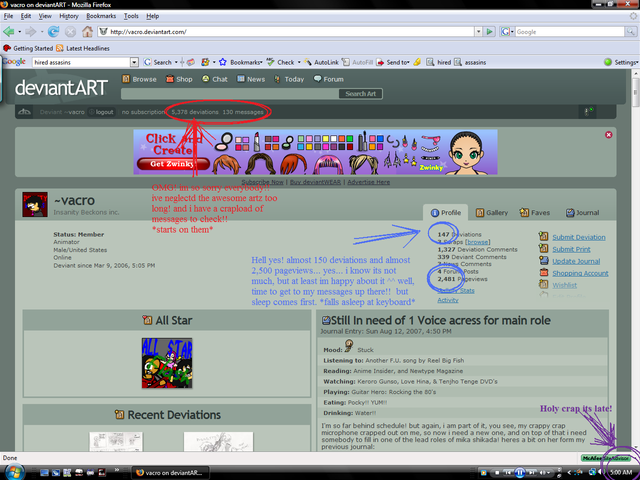Open the Bookmarks menu

pos(101,16)
